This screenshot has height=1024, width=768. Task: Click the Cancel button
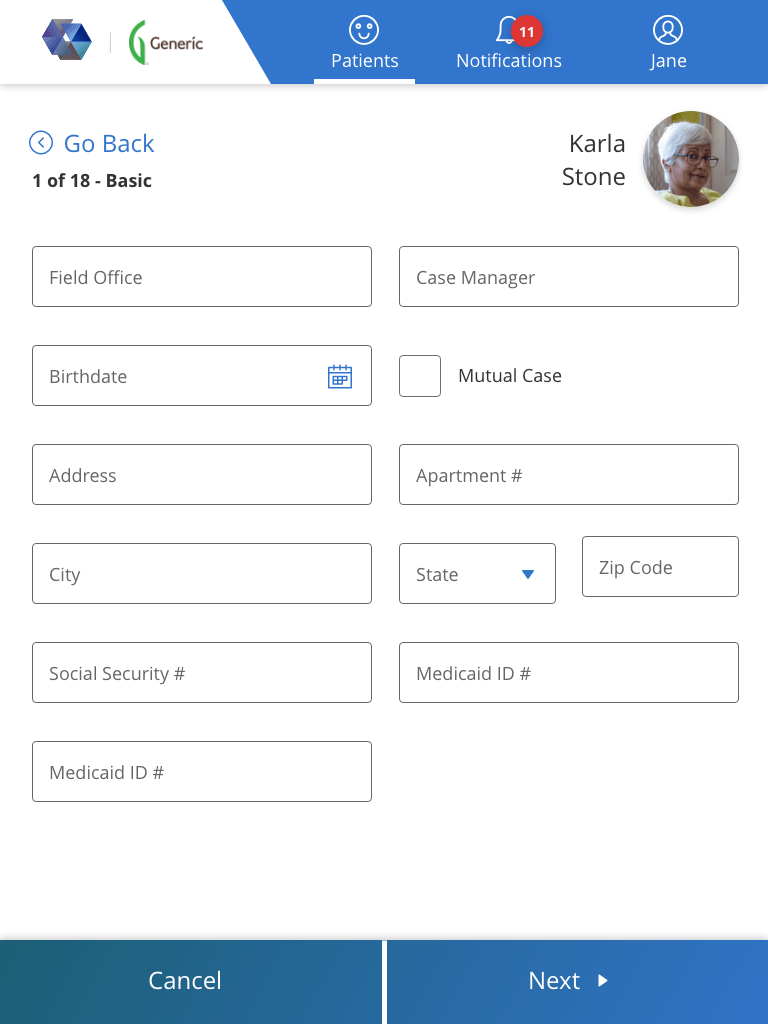pos(191,982)
